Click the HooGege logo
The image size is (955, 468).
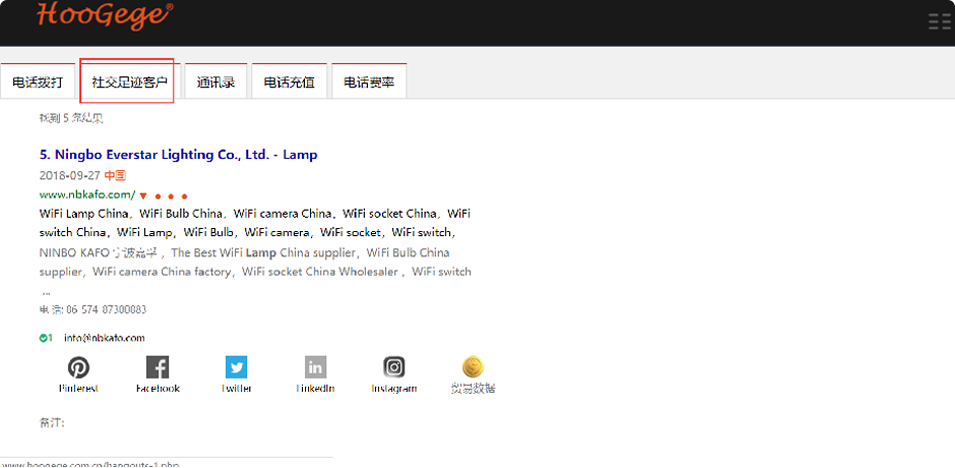[105, 15]
